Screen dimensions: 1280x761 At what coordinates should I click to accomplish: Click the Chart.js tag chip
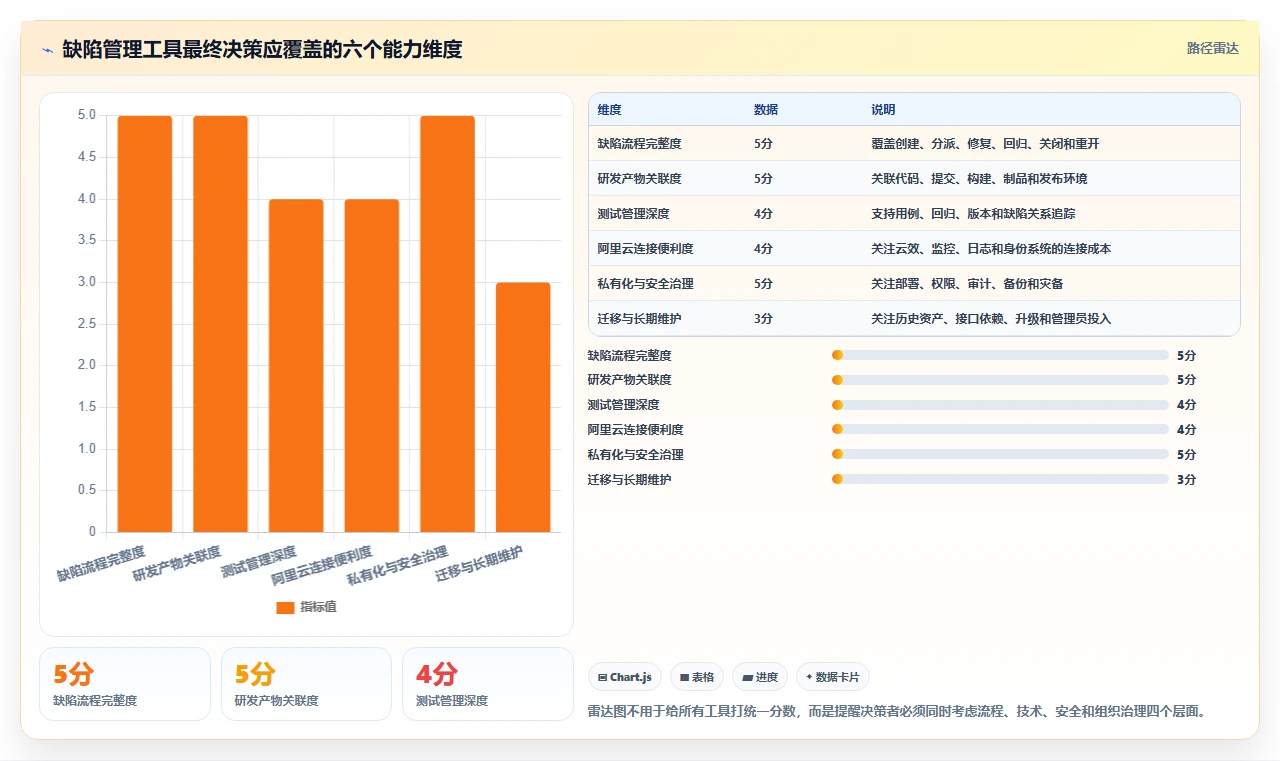[625, 677]
